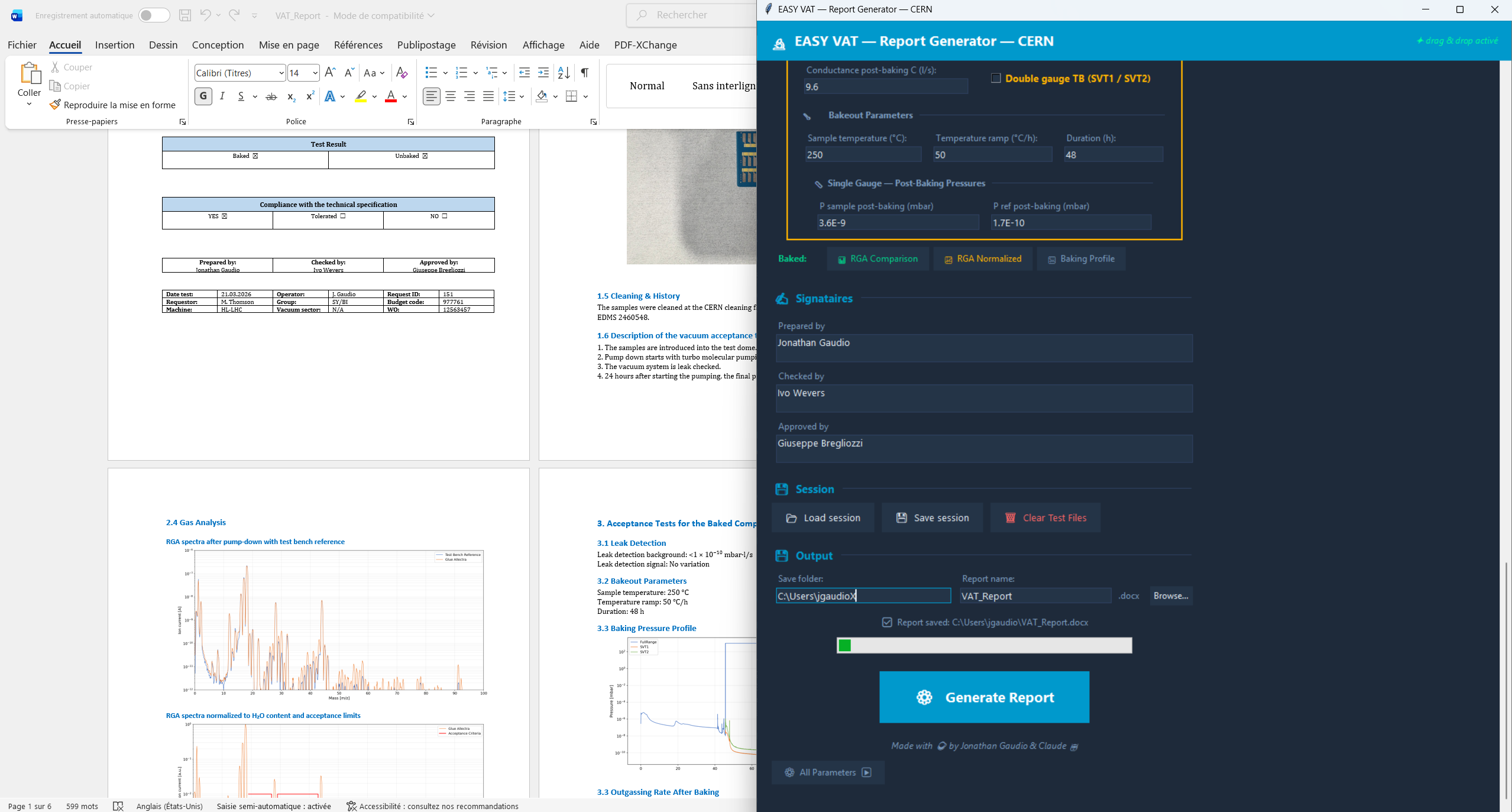Open borders dropdown arrow
Screen dimensions: 1512x812
pyautogui.click(x=585, y=96)
